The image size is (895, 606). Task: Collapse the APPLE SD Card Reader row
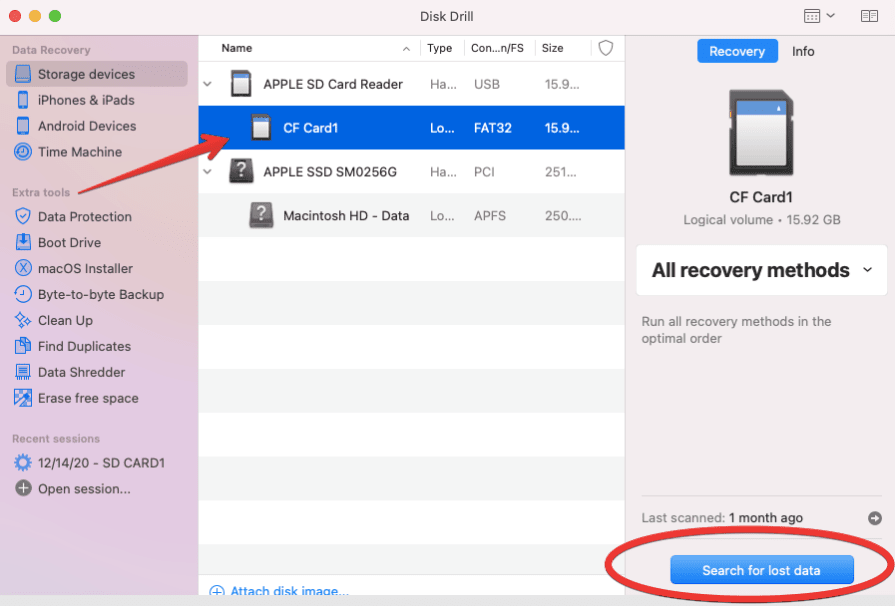[208, 85]
